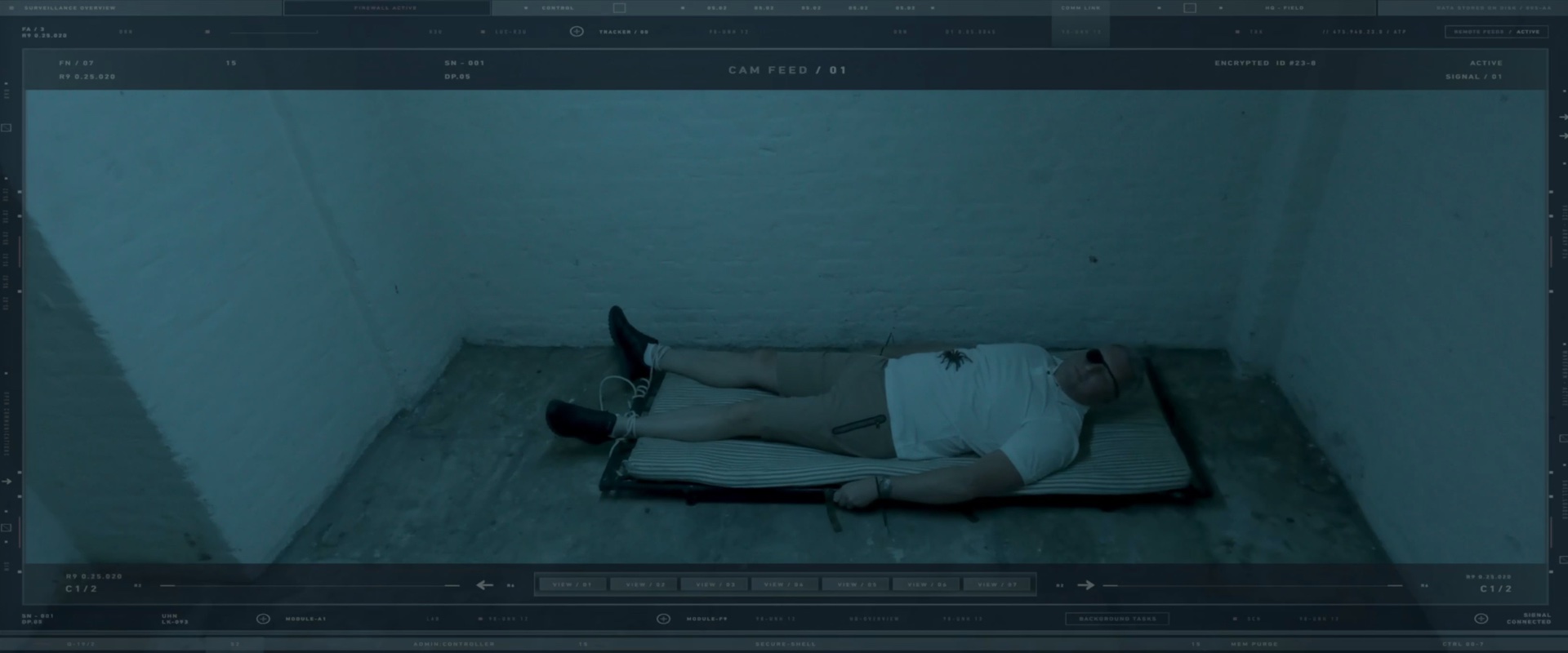This screenshot has height=653, width=1568.
Task: Expand the small arrow right of Comm Link
Action: [1159, 8]
